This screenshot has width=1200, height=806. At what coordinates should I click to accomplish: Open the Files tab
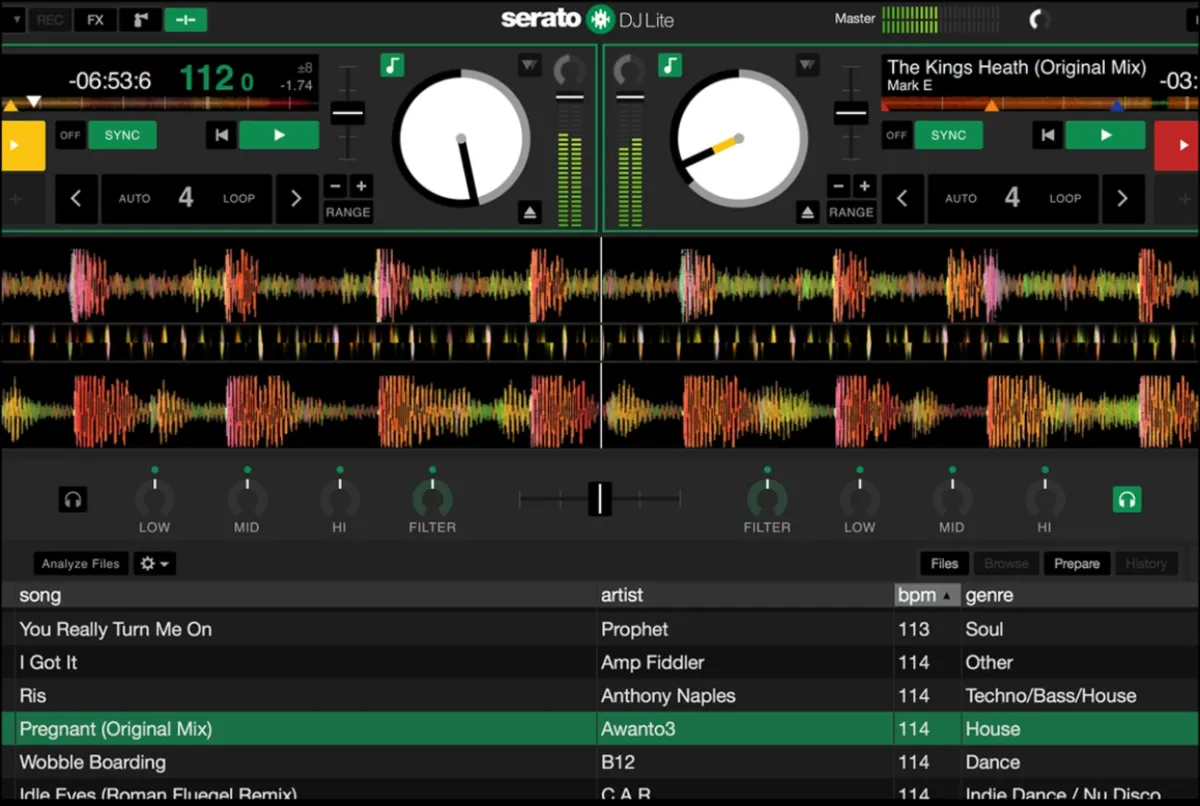[x=944, y=564]
